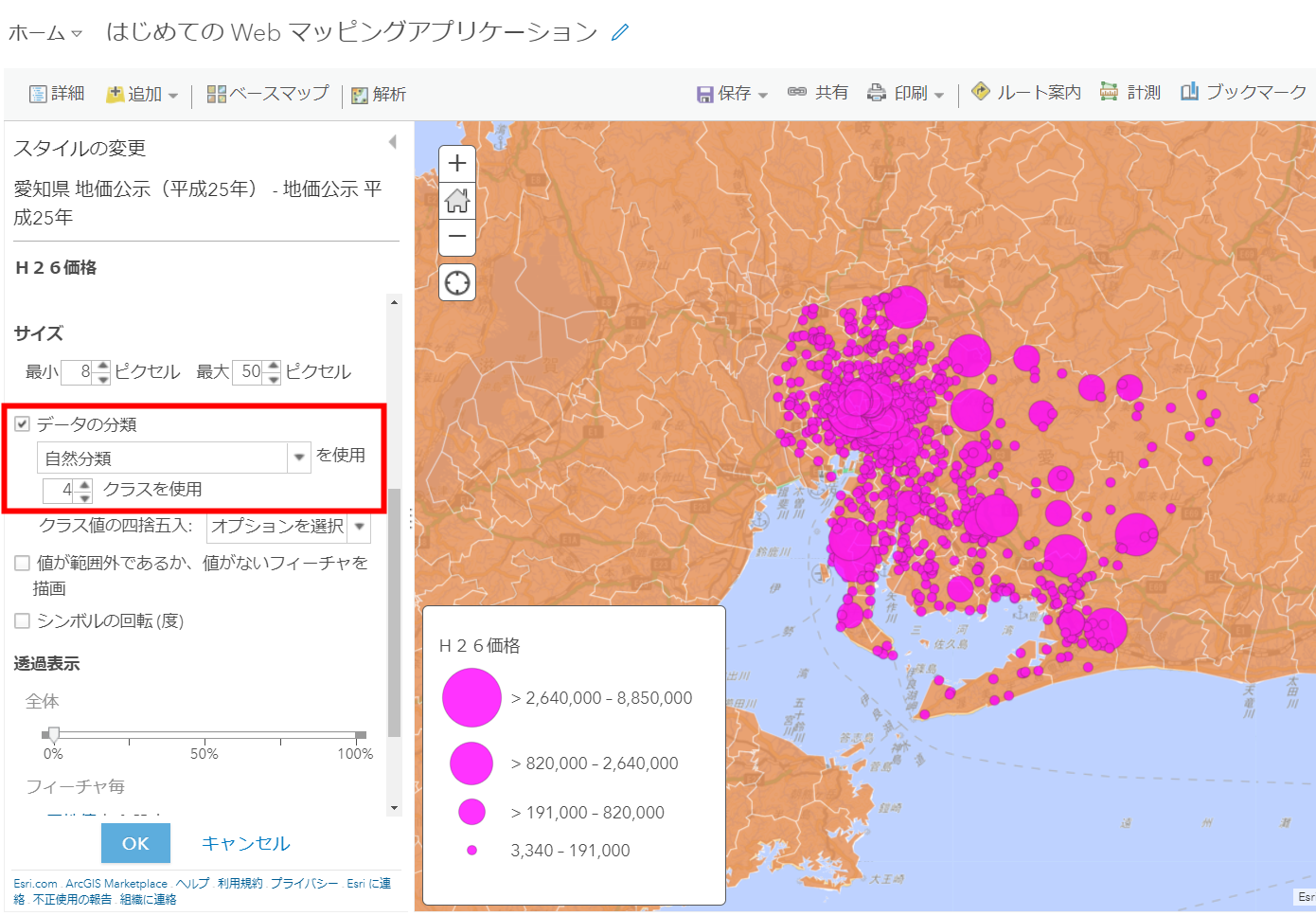Open the 利用規約 terms link
1316x916 pixels.
click(240, 884)
